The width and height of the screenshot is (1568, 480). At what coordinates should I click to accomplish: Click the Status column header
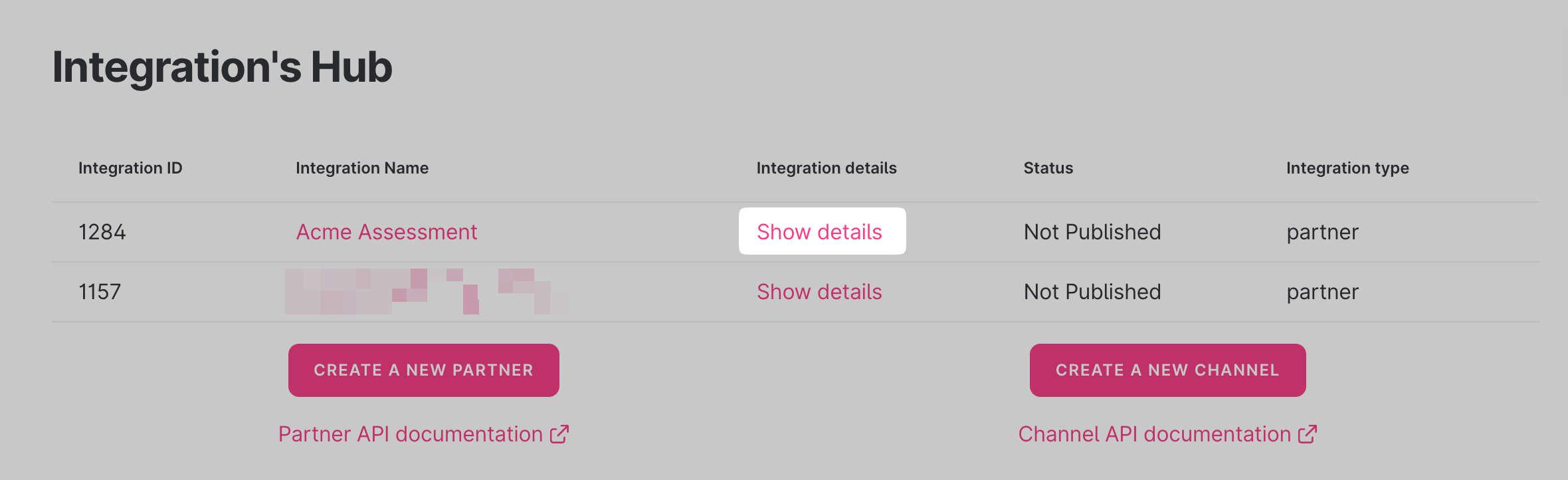click(x=1048, y=168)
